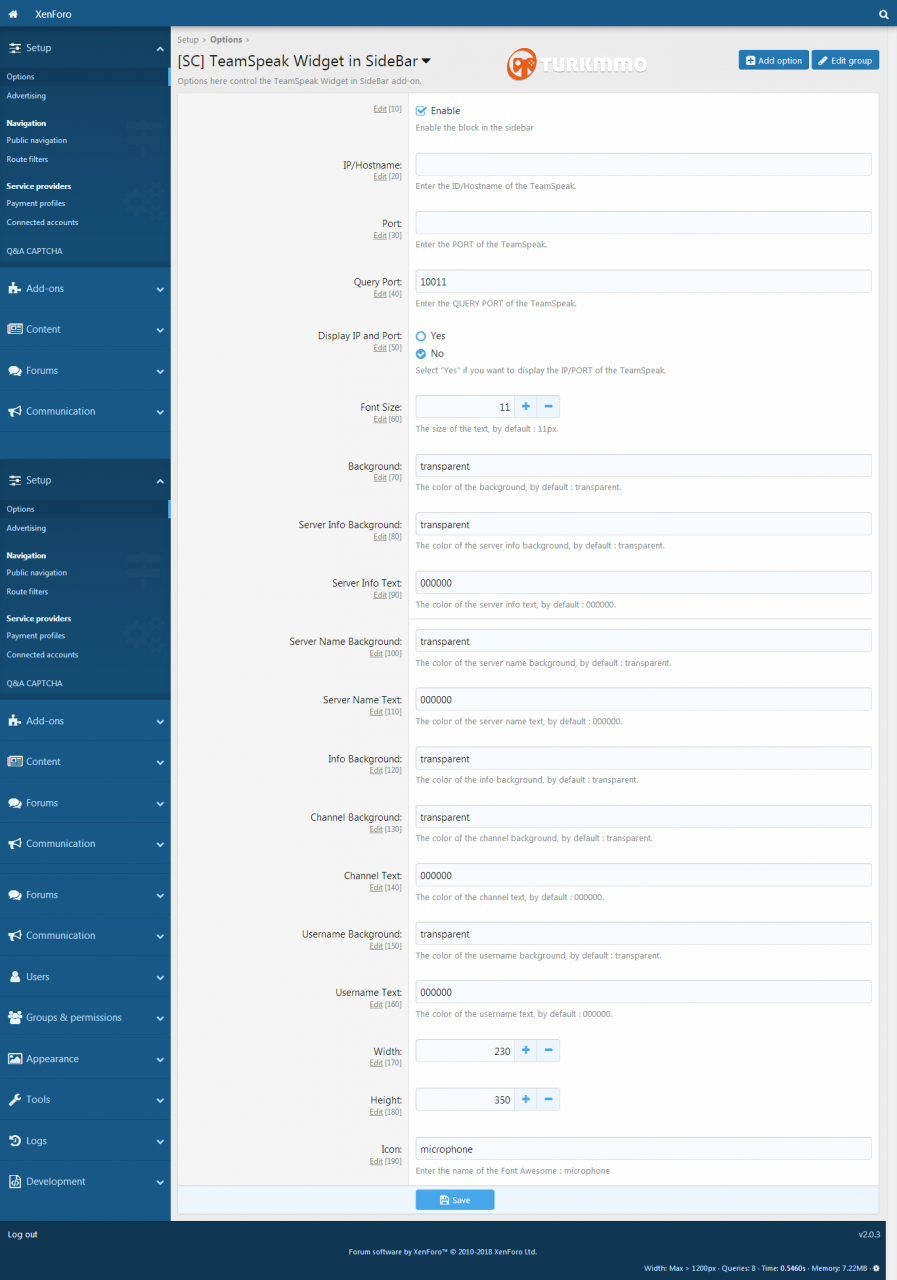Click the Height number field showing 350
The height and width of the screenshot is (1280, 897).
click(465, 1100)
